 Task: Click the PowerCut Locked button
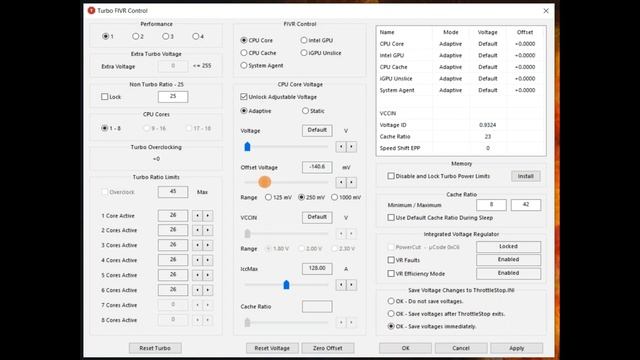(x=509, y=247)
